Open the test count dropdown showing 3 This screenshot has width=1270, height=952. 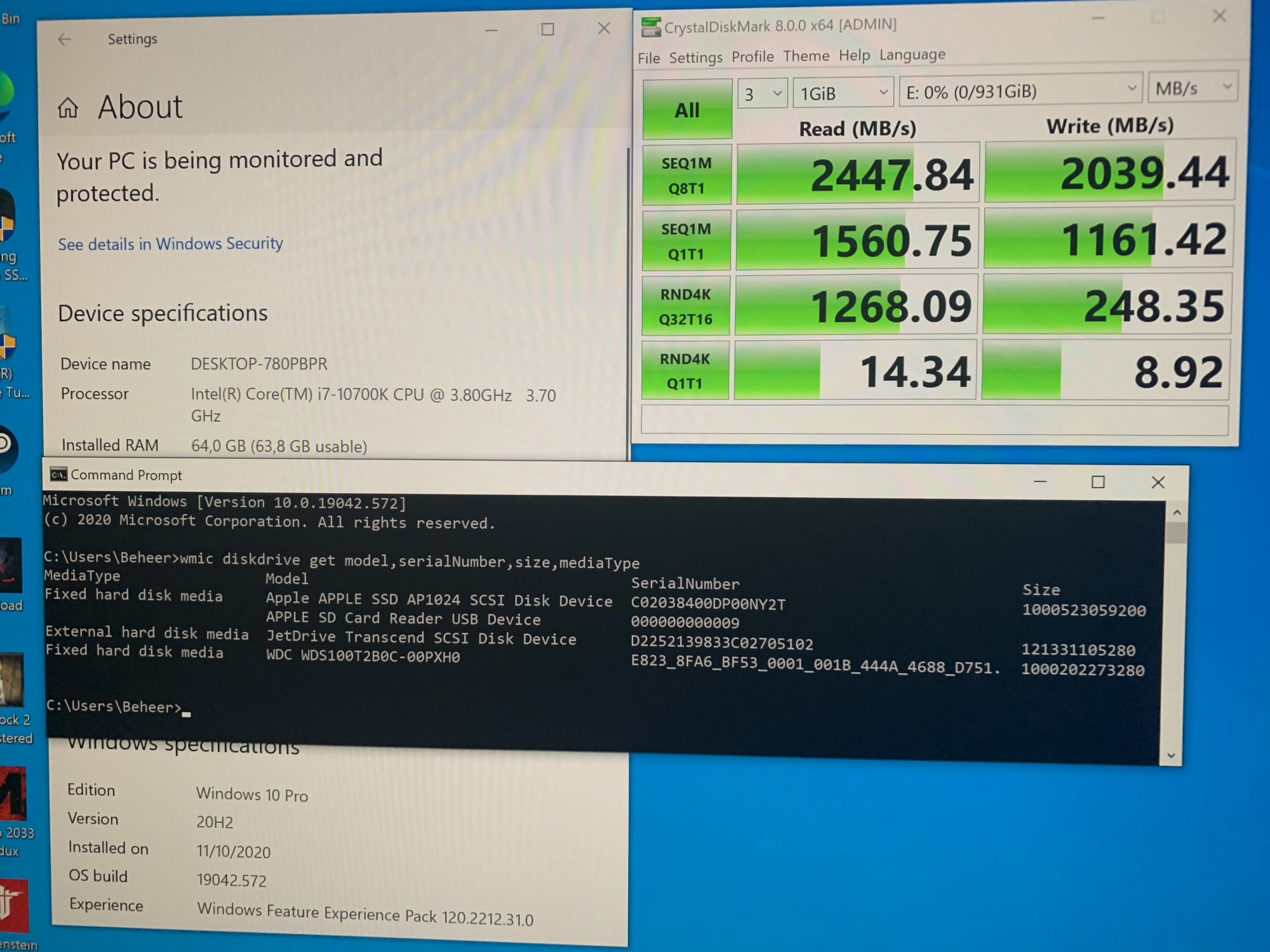[762, 94]
